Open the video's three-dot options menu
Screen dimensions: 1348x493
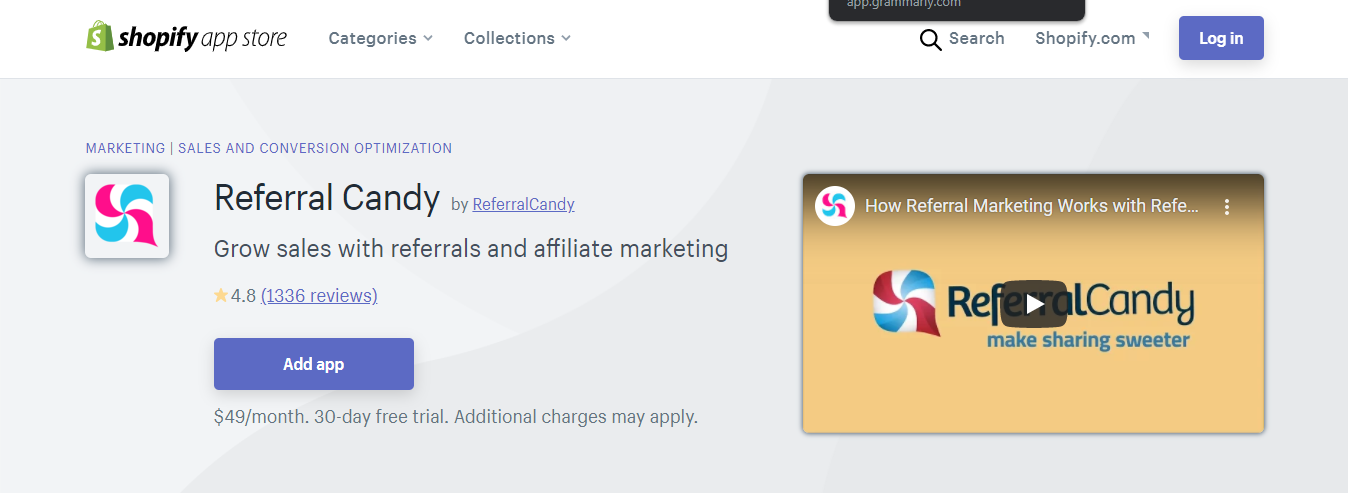(1227, 207)
